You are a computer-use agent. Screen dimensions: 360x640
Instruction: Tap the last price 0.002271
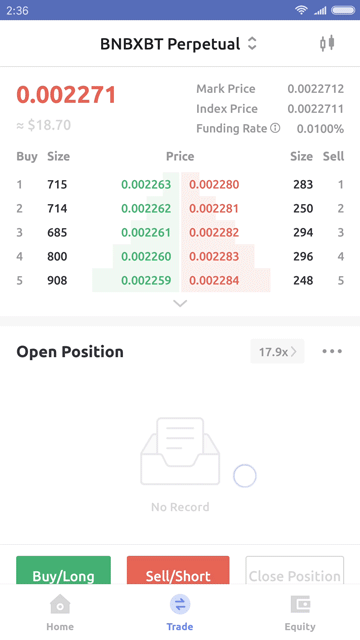point(66,95)
